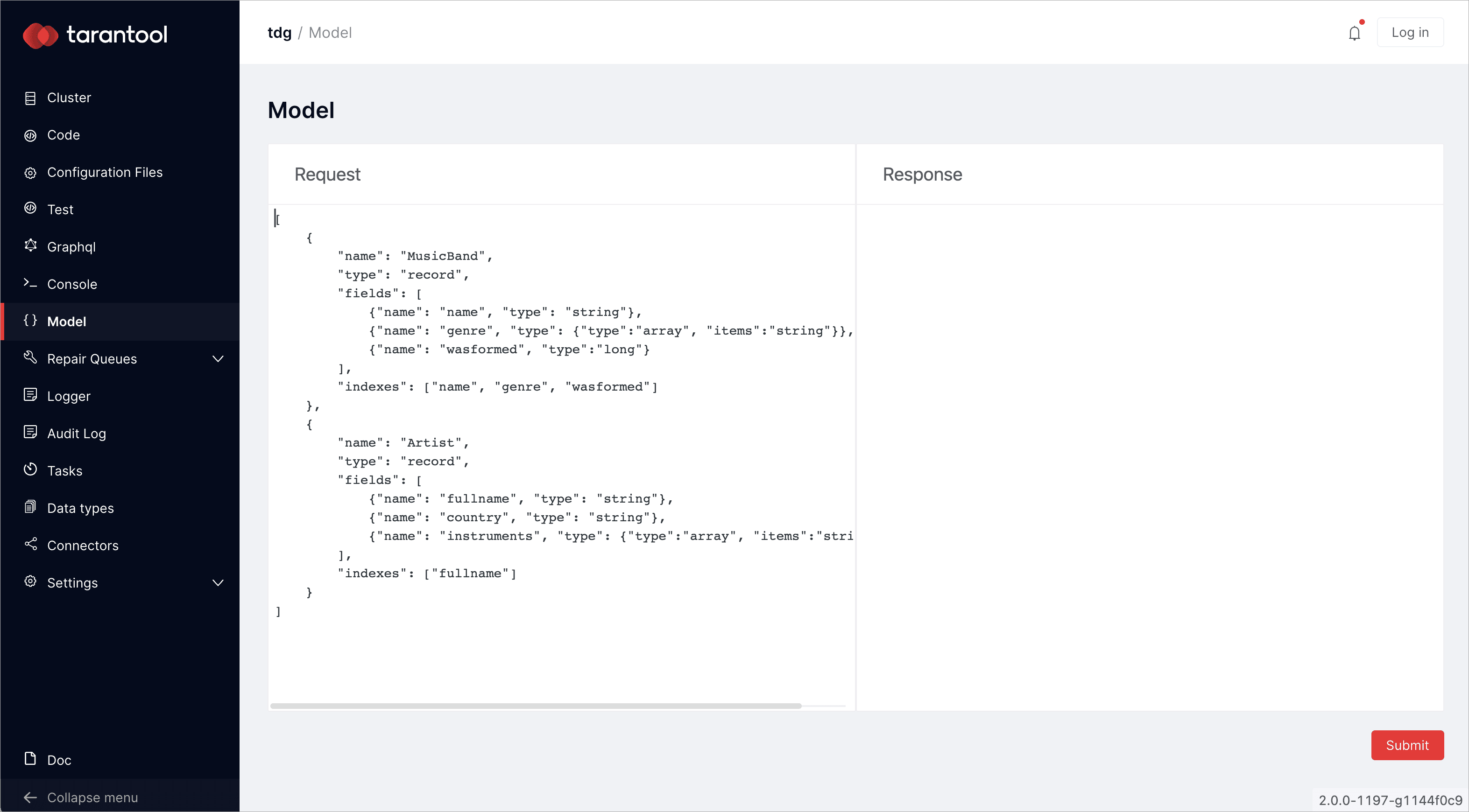The height and width of the screenshot is (812, 1469).
Task: Click the Collapse menu label
Action: (92, 798)
